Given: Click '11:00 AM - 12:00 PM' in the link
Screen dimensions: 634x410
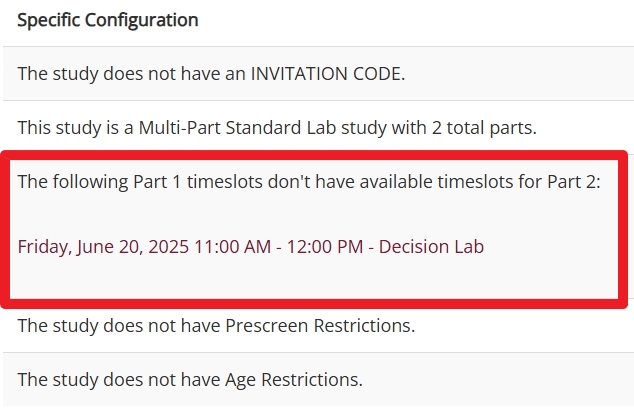Looking at the screenshot, I should tap(279, 247).
